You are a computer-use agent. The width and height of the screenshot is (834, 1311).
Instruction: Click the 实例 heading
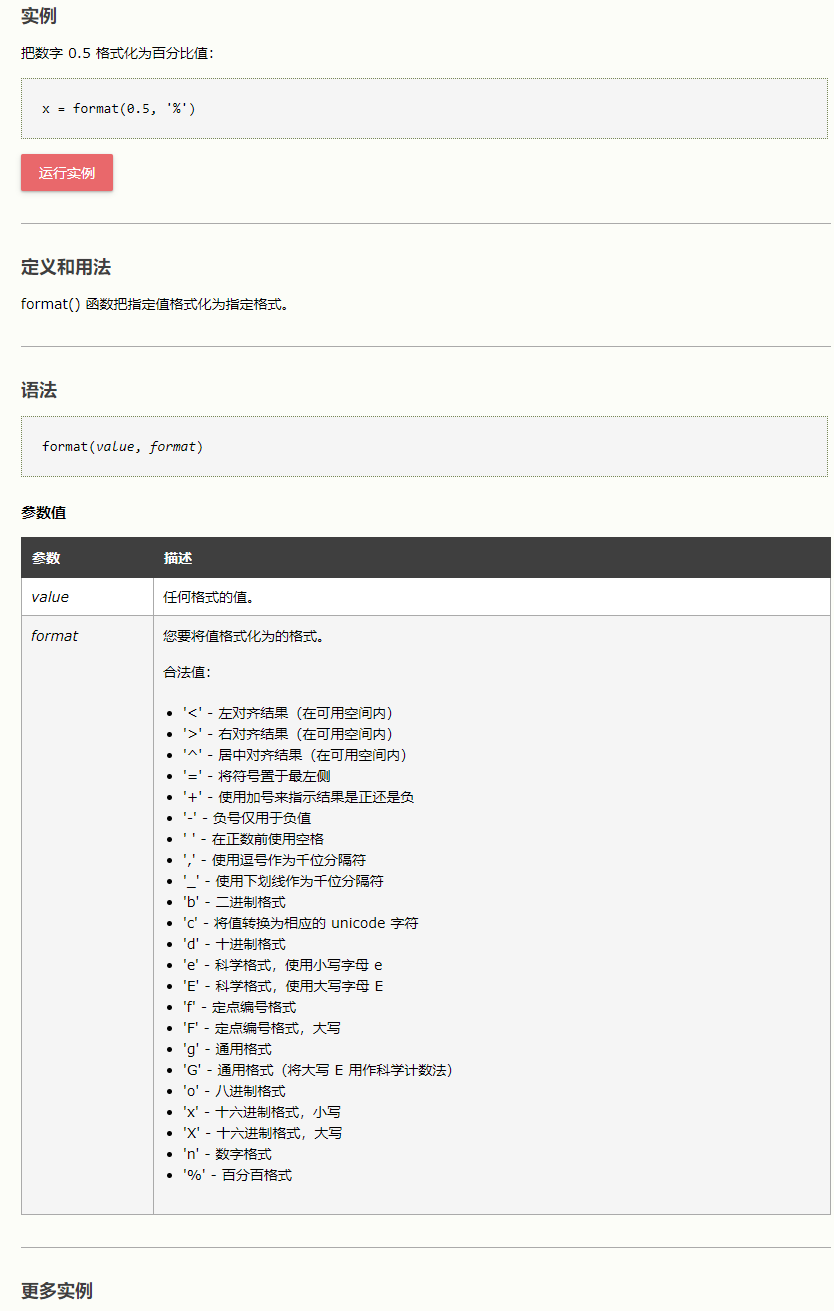click(x=39, y=15)
